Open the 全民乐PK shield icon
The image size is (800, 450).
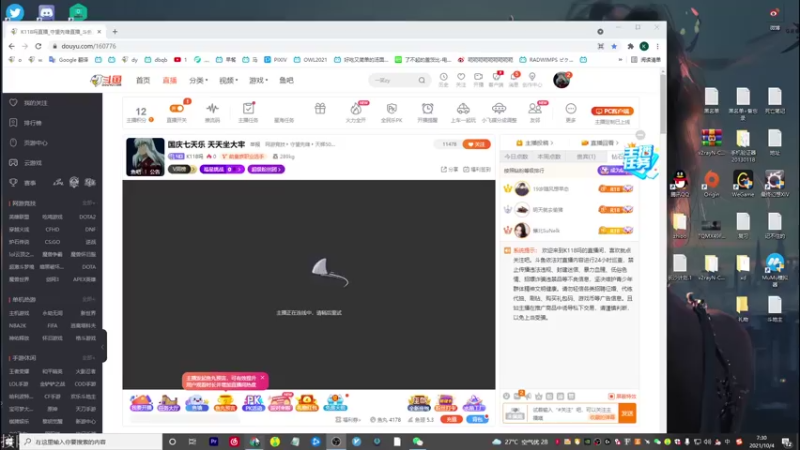[391, 108]
